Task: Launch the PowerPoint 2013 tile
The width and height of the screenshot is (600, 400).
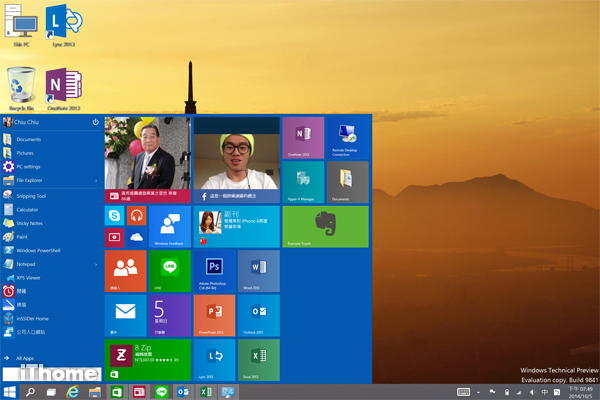Action: (214, 315)
